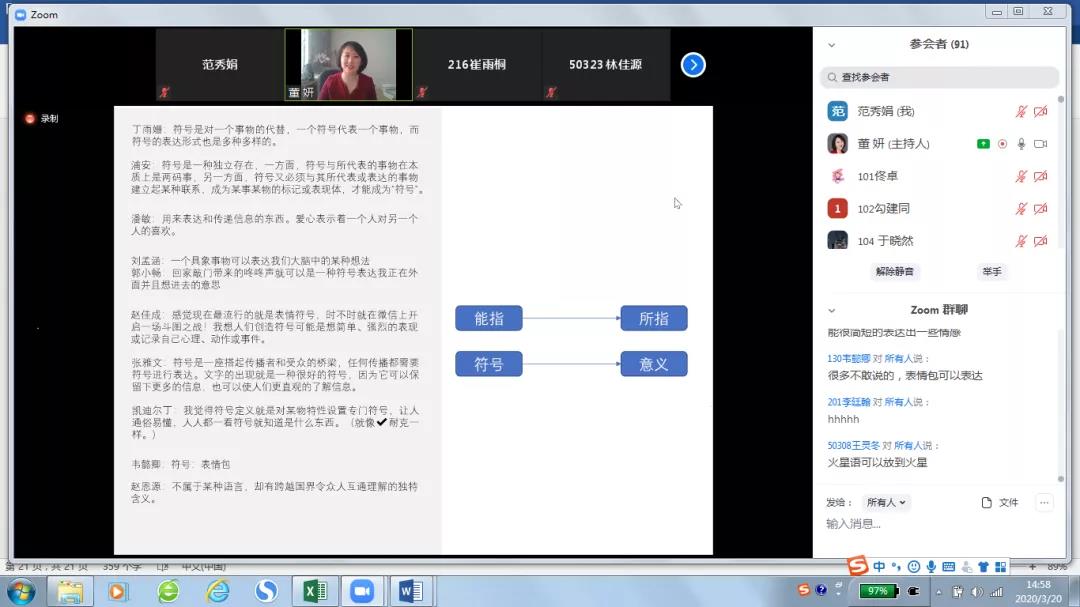Collapse the Zoom 群聊 chat panel chevron
This screenshot has width=1080, height=607.
pos(831,311)
